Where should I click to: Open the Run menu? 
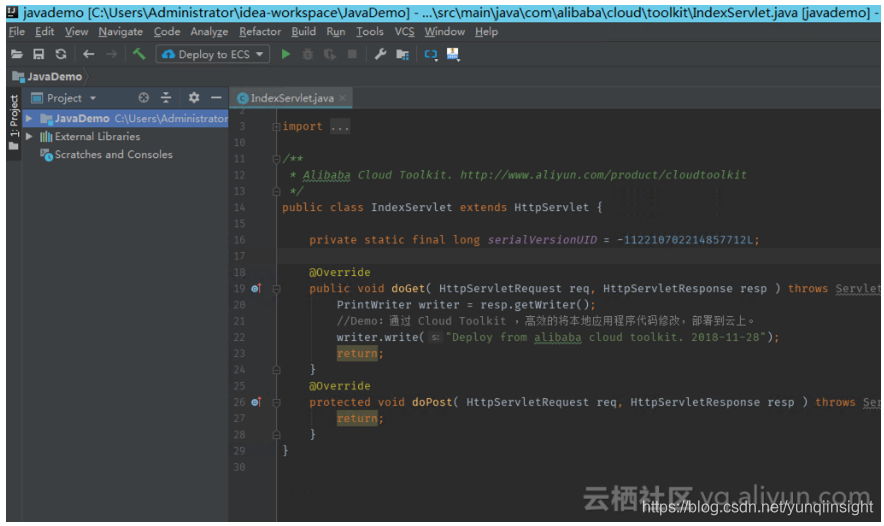coord(335,32)
